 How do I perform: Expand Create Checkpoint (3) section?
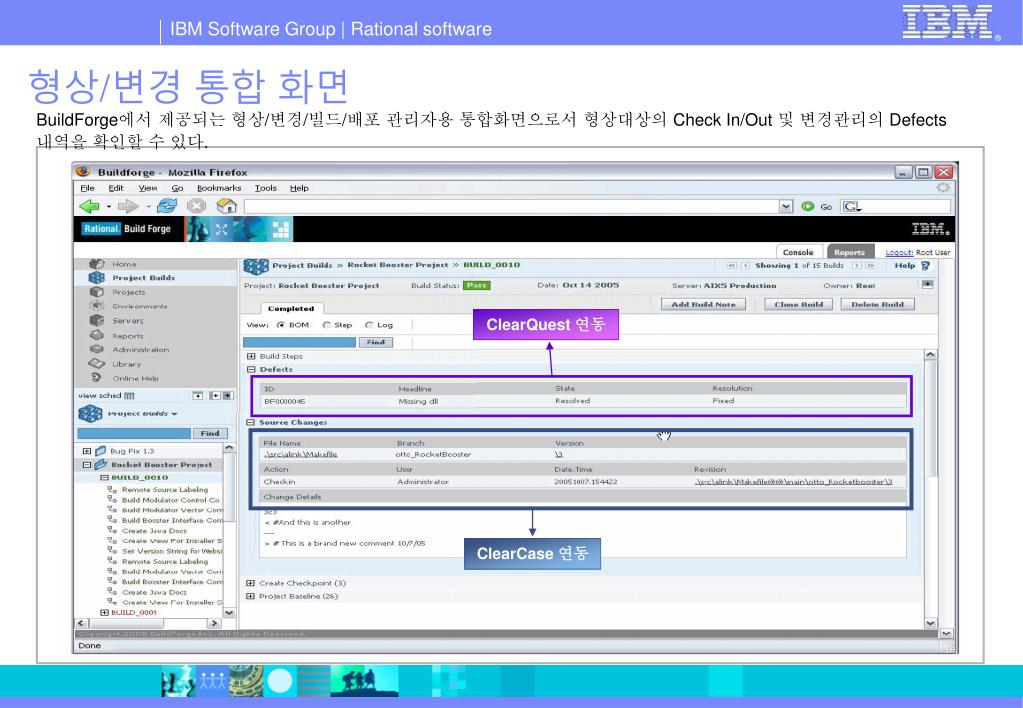point(251,583)
